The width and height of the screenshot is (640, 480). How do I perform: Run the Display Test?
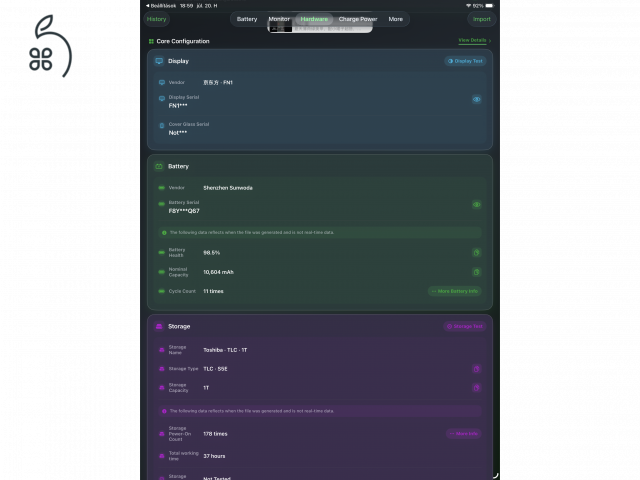tap(465, 61)
